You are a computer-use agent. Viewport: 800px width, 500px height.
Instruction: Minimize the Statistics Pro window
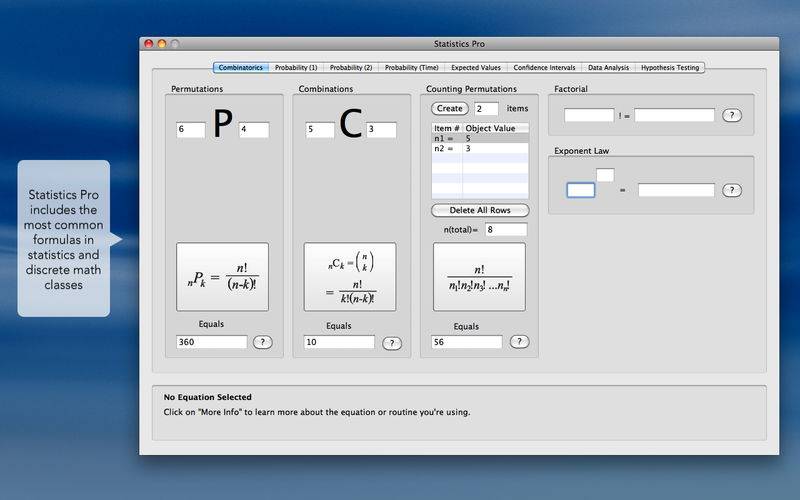(x=162, y=44)
